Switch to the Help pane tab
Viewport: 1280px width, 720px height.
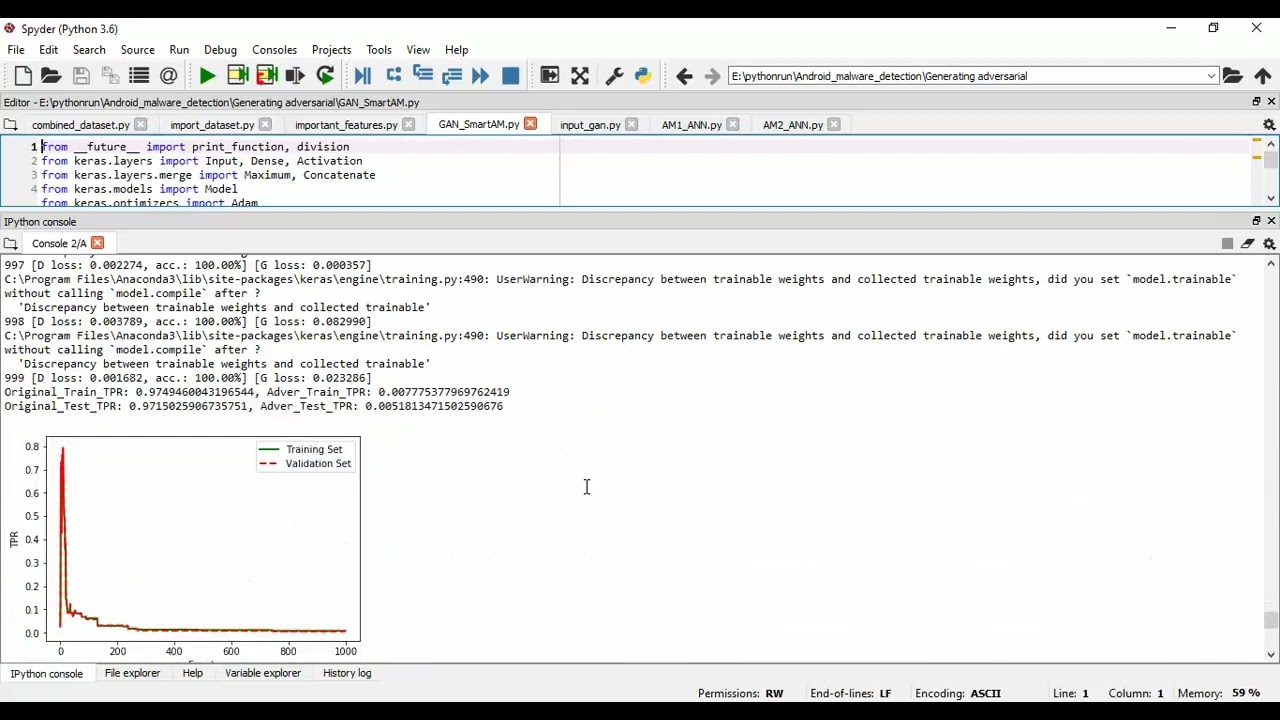coord(193,673)
